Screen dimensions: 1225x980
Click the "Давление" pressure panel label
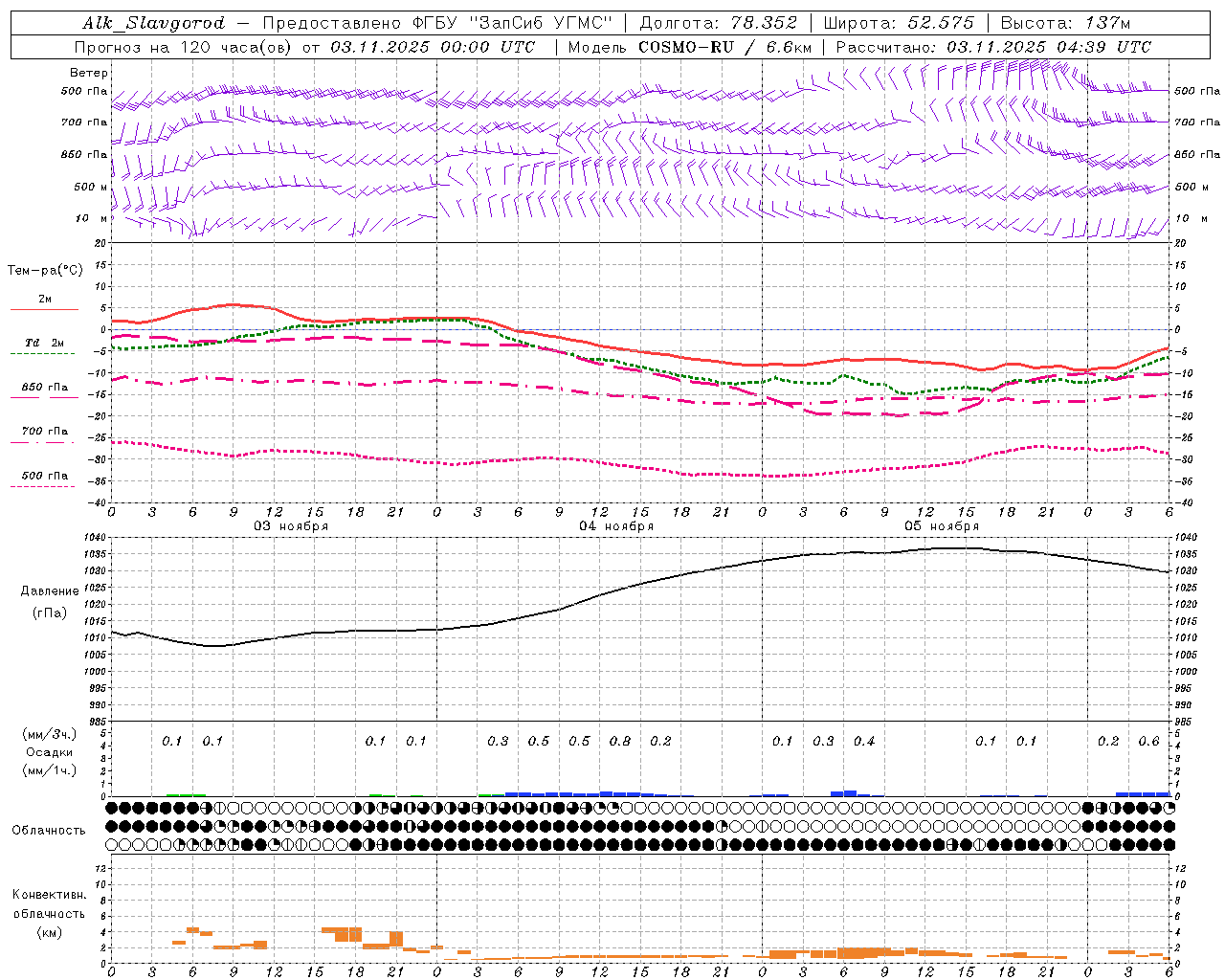coord(50,590)
